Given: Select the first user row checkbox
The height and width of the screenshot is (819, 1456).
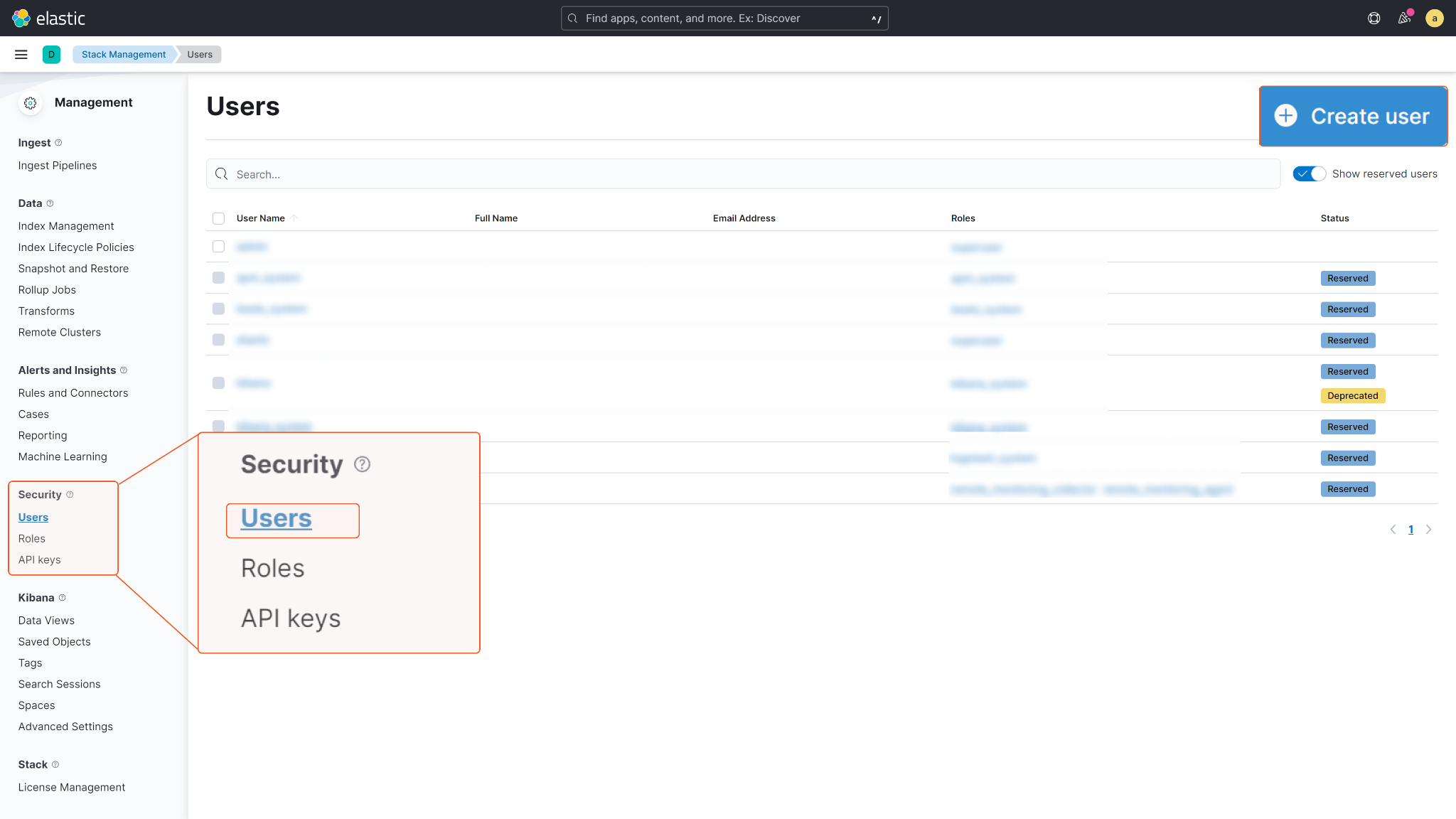Looking at the screenshot, I should point(218,247).
